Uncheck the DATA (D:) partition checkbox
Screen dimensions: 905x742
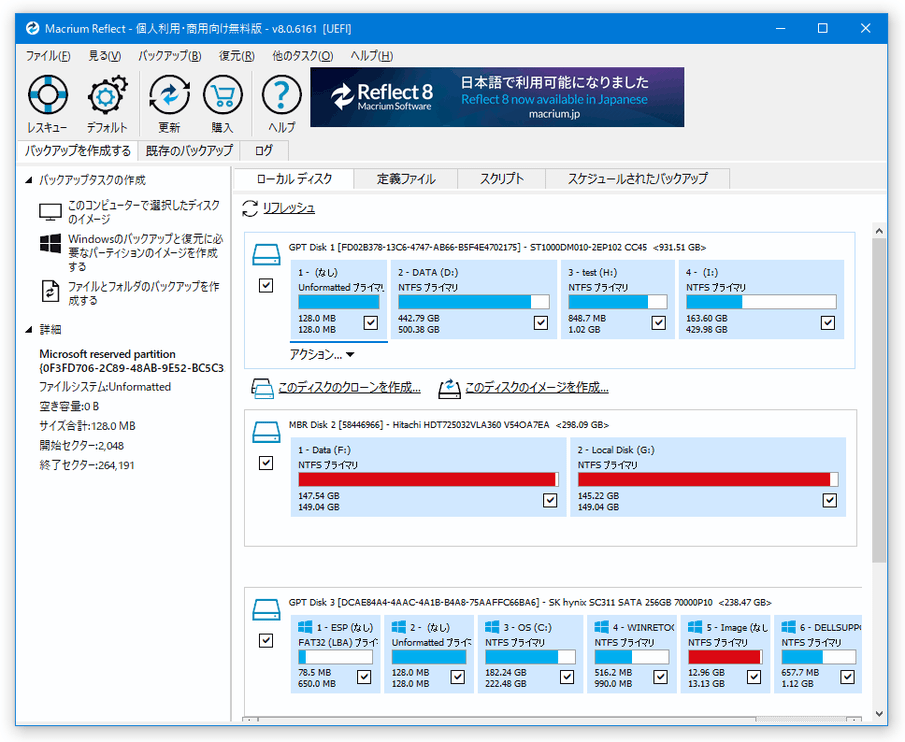click(x=541, y=323)
